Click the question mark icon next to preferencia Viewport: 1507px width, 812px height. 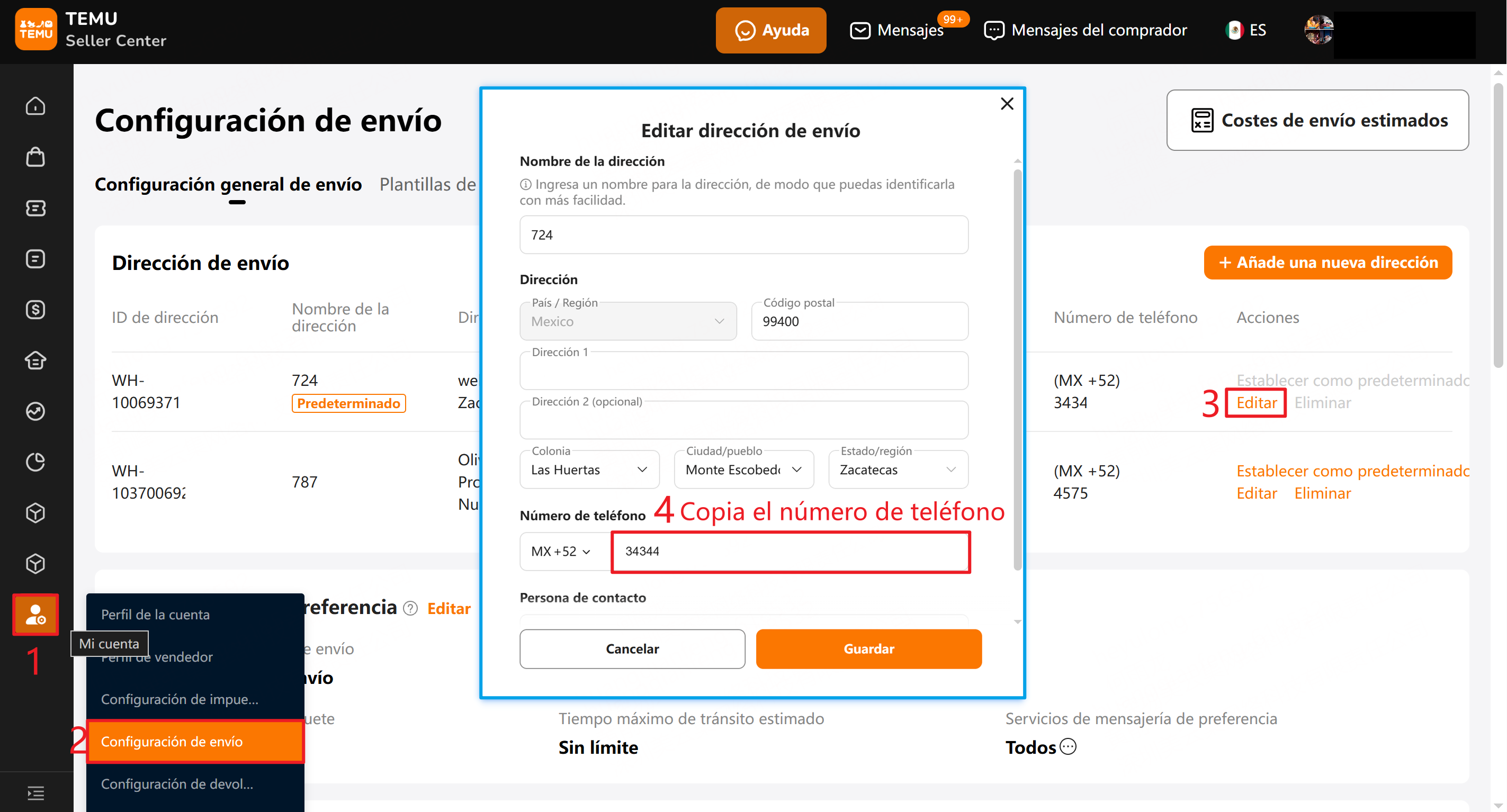(411, 608)
